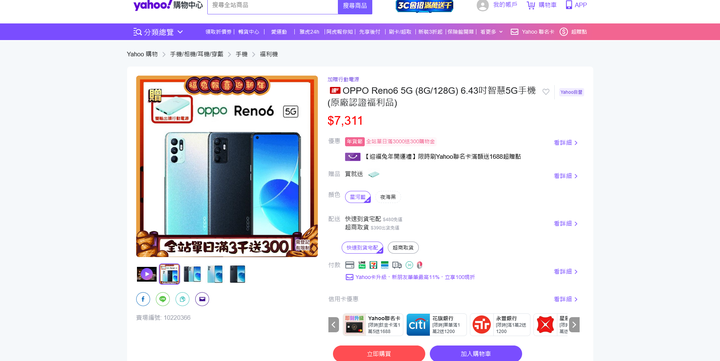
Task: Choose the 夜海黑 color option
Action: pyautogui.click(x=388, y=197)
